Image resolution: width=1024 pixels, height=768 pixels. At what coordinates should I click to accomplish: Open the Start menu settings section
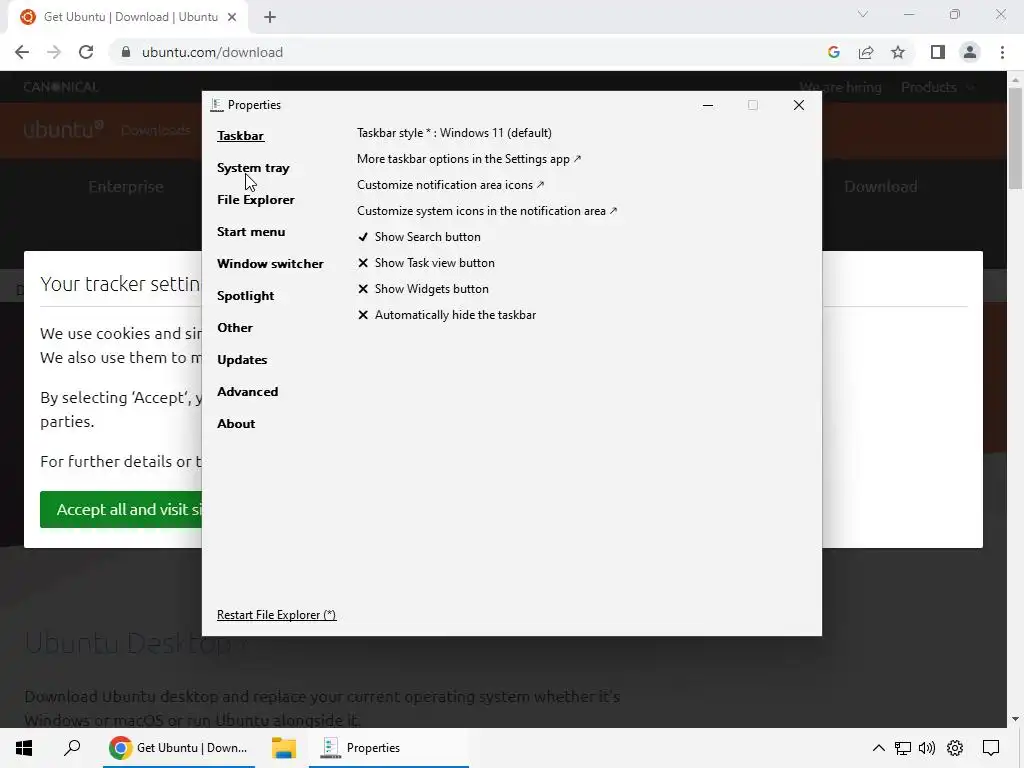[x=251, y=232]
